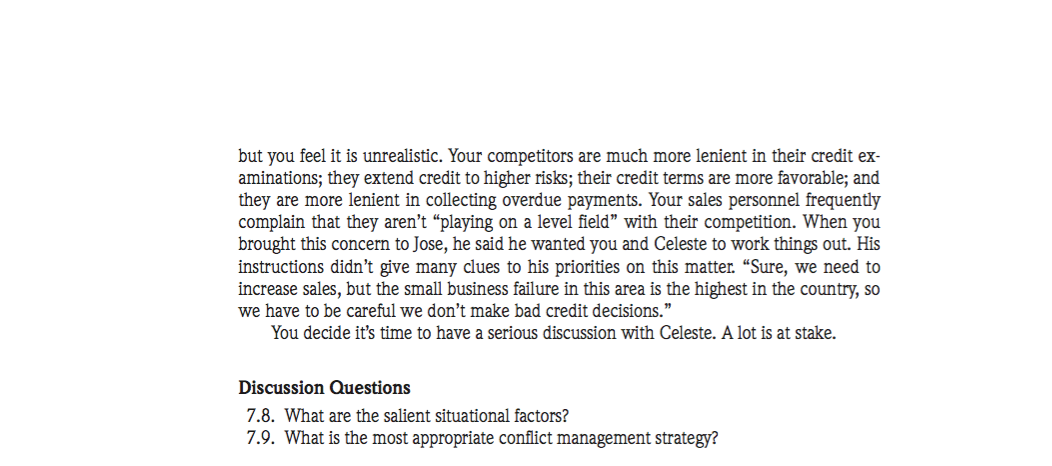1052x466 pixels.
Task: Click the word 'competitors' in first line
Action: click(x=530, y=156)
